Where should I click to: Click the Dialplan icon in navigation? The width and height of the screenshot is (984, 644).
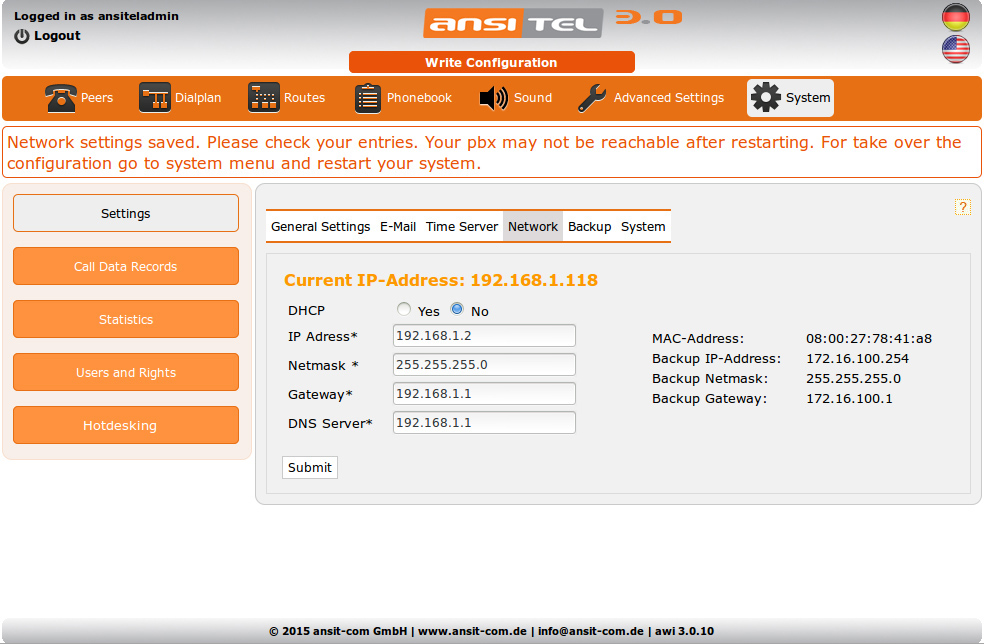[x=155, y=98]
